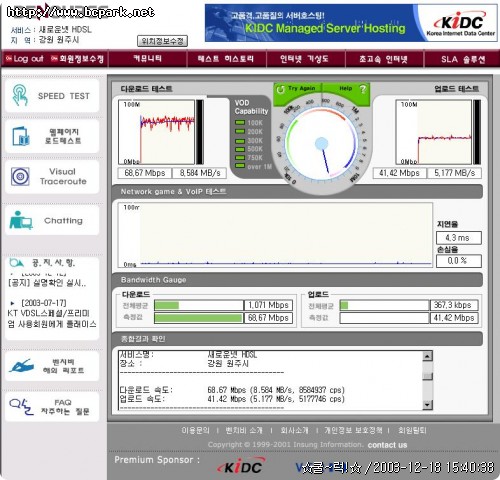Image resolution: width=500 pixels, height=480 pixels.
Task: Click the red icon beside 회원정보수정
Action: click(54, 59)
